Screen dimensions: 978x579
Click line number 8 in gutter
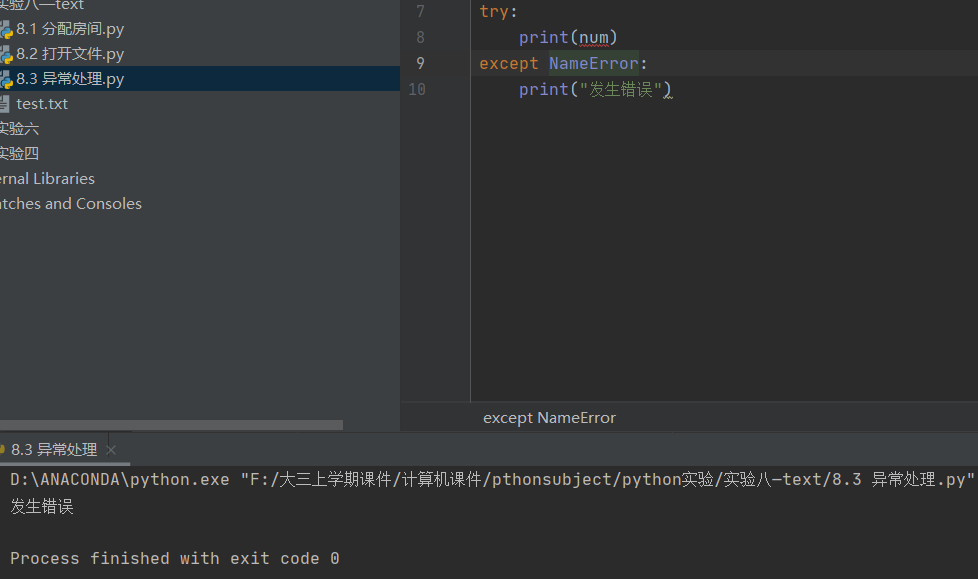(x=420, y=37)
